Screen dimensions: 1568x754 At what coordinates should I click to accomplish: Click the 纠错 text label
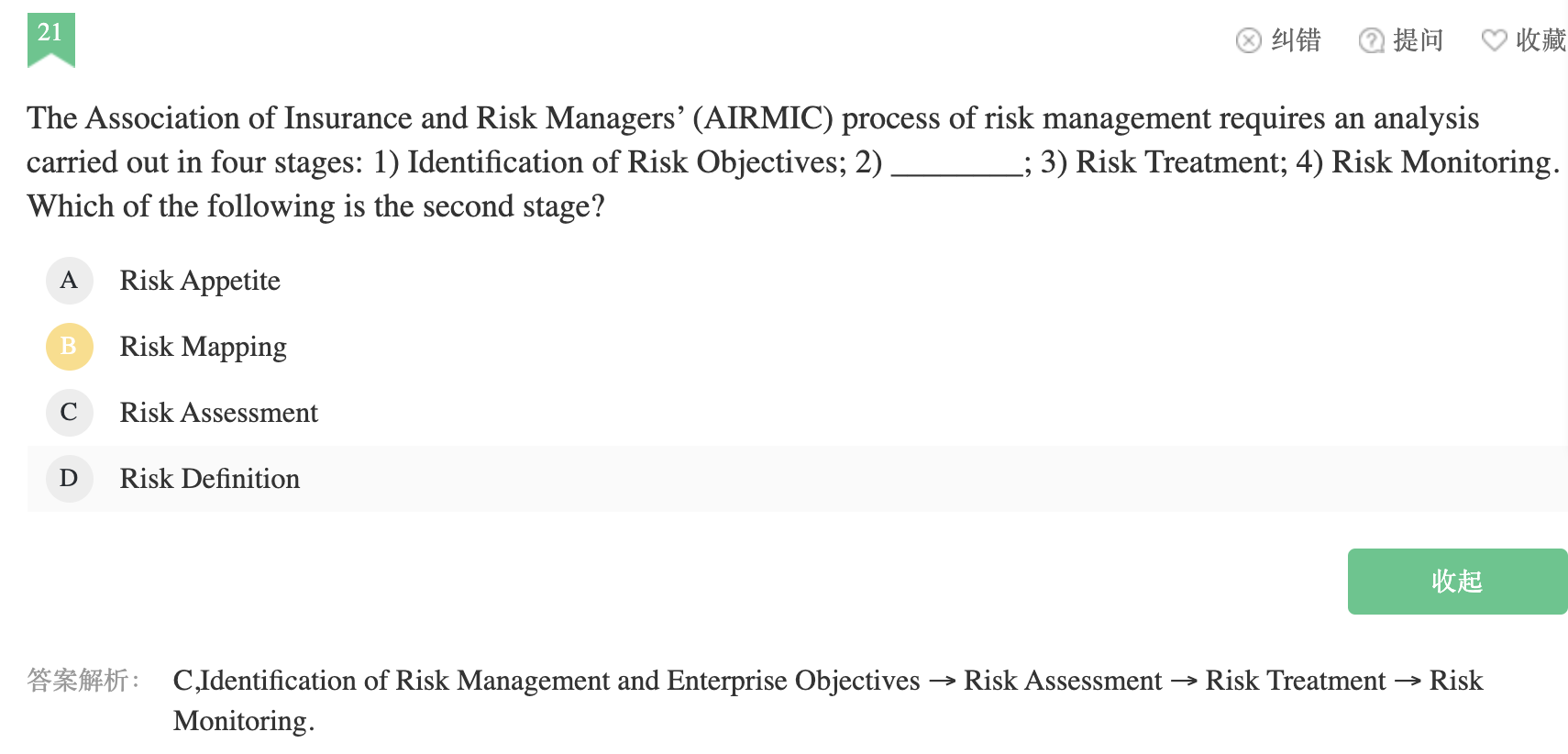1296,40
